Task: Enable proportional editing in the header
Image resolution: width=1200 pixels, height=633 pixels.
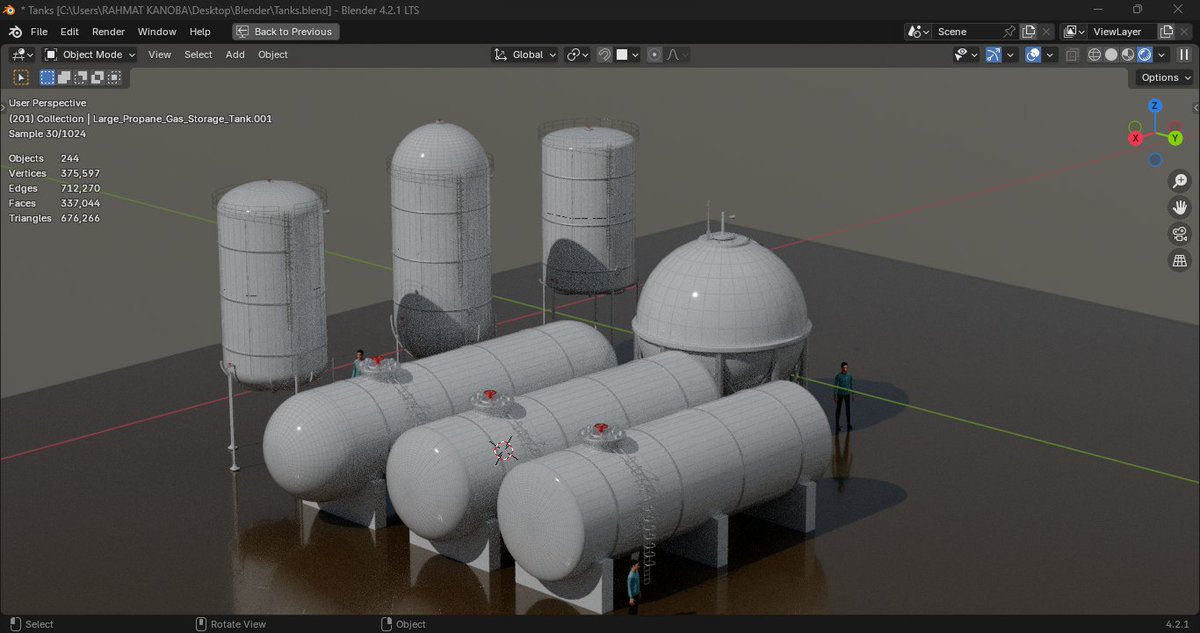Action: (655, 55)
